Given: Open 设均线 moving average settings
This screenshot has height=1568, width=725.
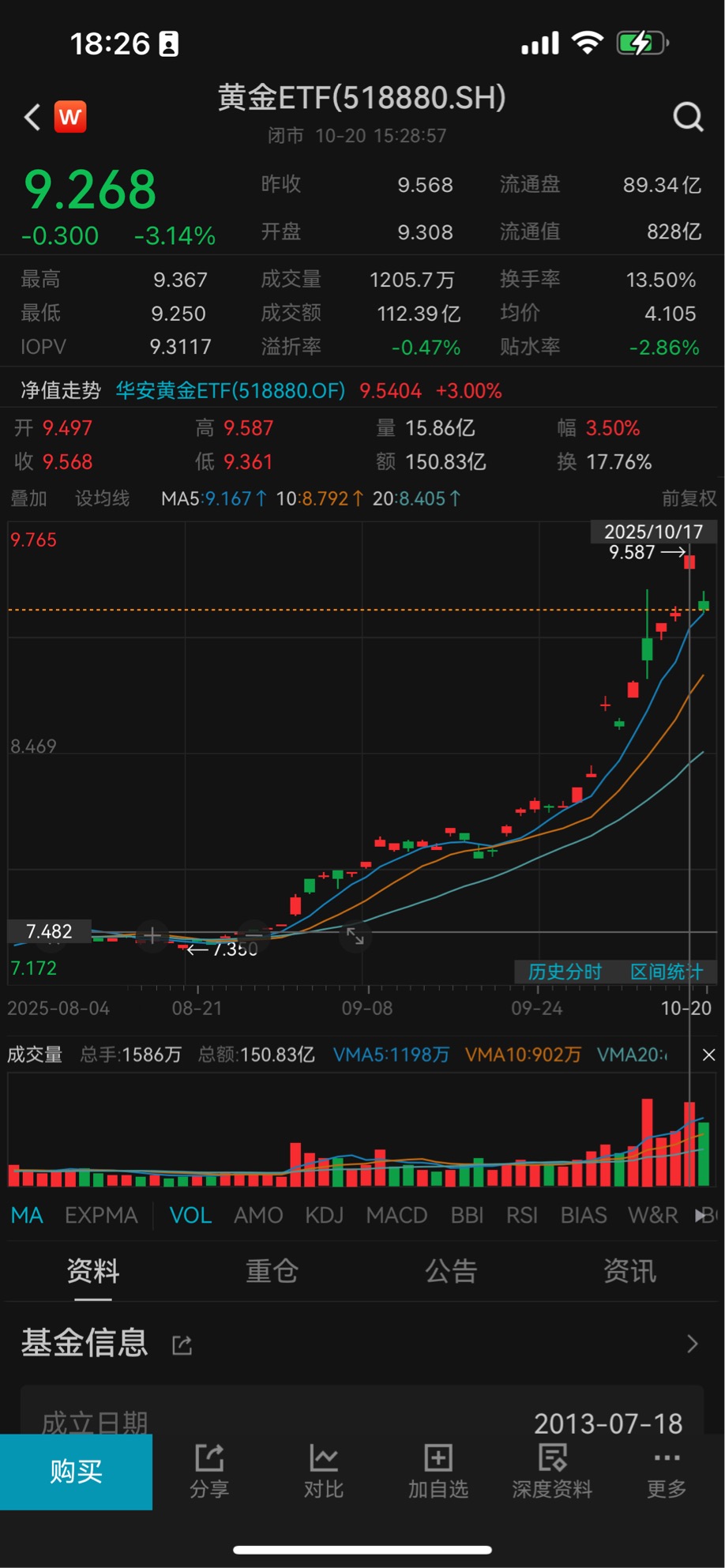Looking at the screenshot, I should (102, 498).
